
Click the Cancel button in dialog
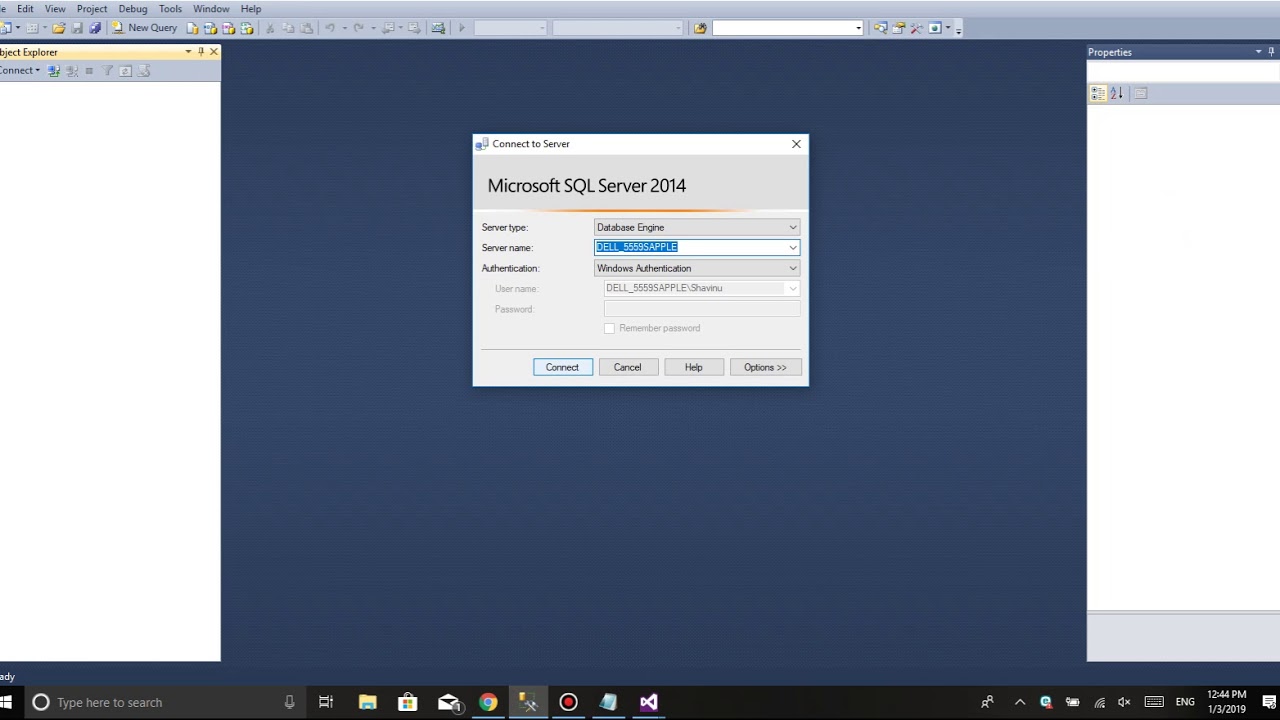click(628, 367)
